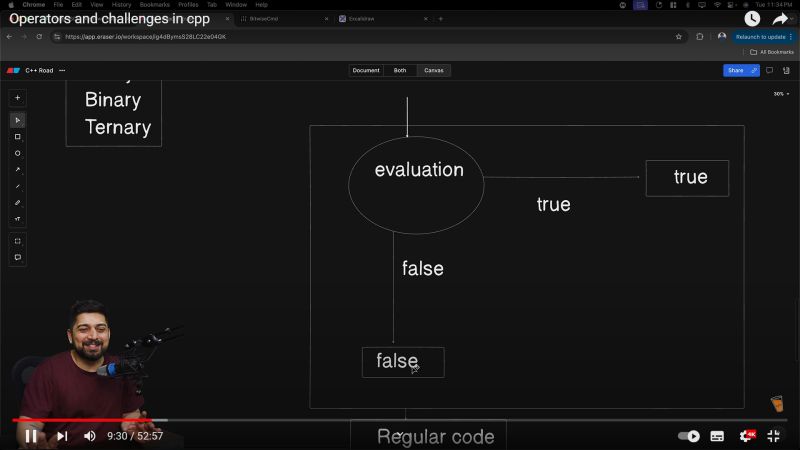Reload the page
Screen dimensions: 800x450
[39, 37]
